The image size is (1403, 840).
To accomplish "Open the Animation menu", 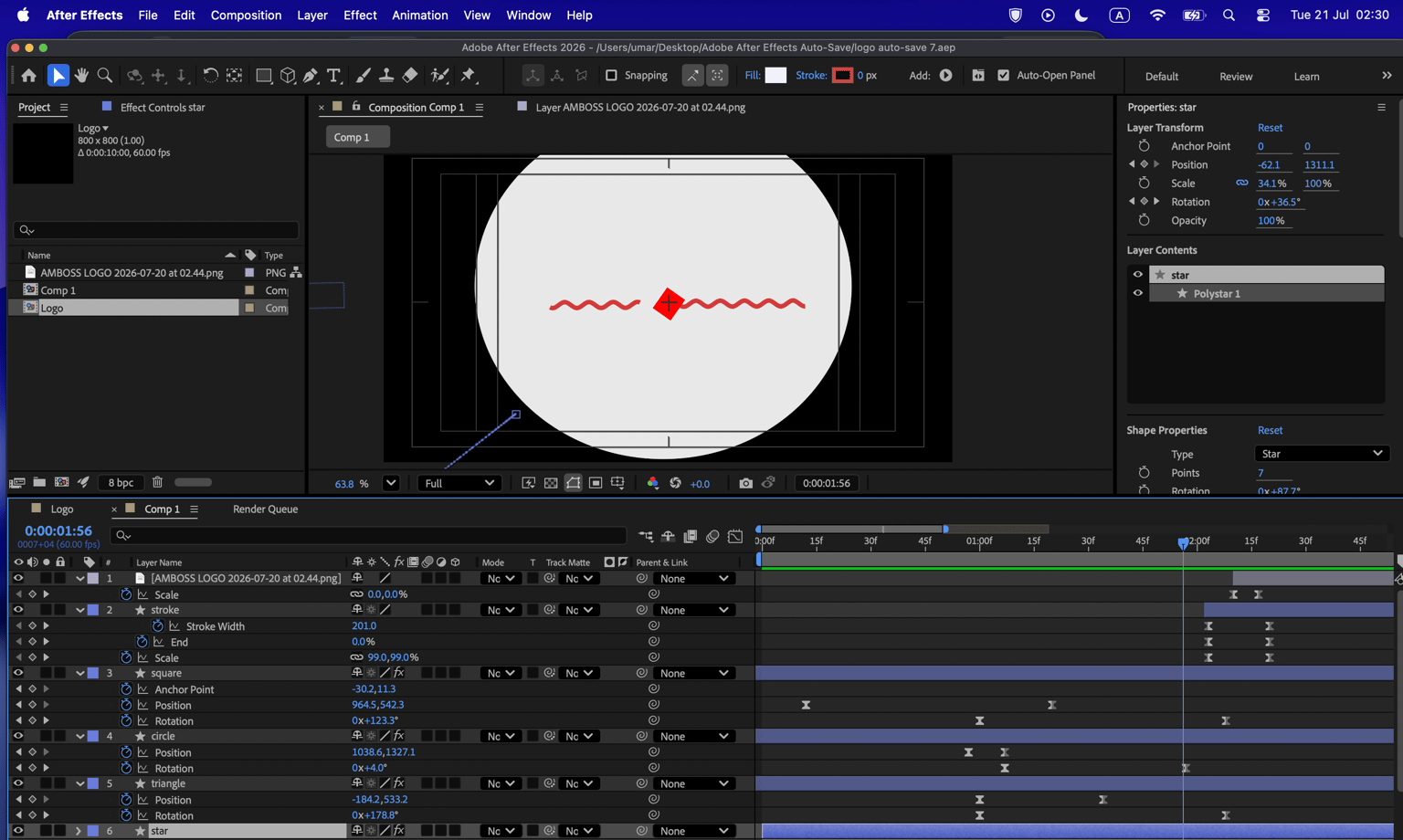I will coord(419,16).
